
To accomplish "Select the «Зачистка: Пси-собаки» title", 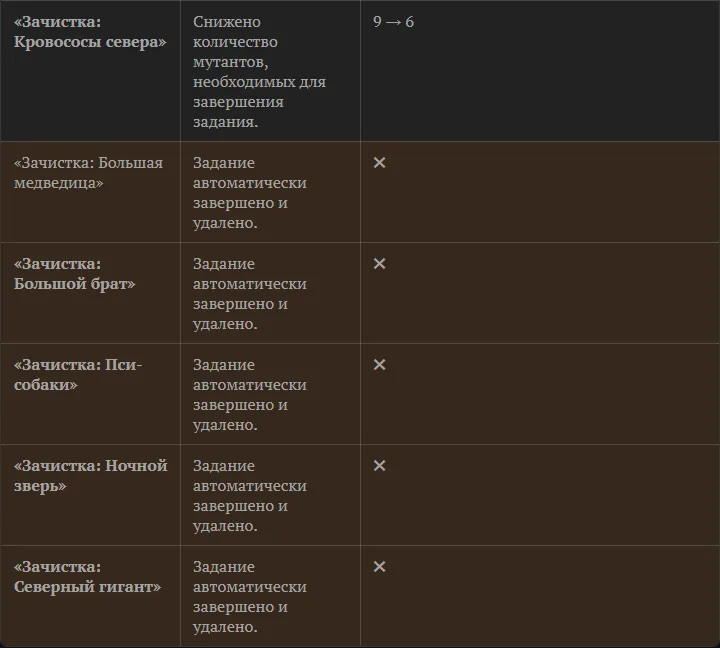I will [x=78, y=375].
